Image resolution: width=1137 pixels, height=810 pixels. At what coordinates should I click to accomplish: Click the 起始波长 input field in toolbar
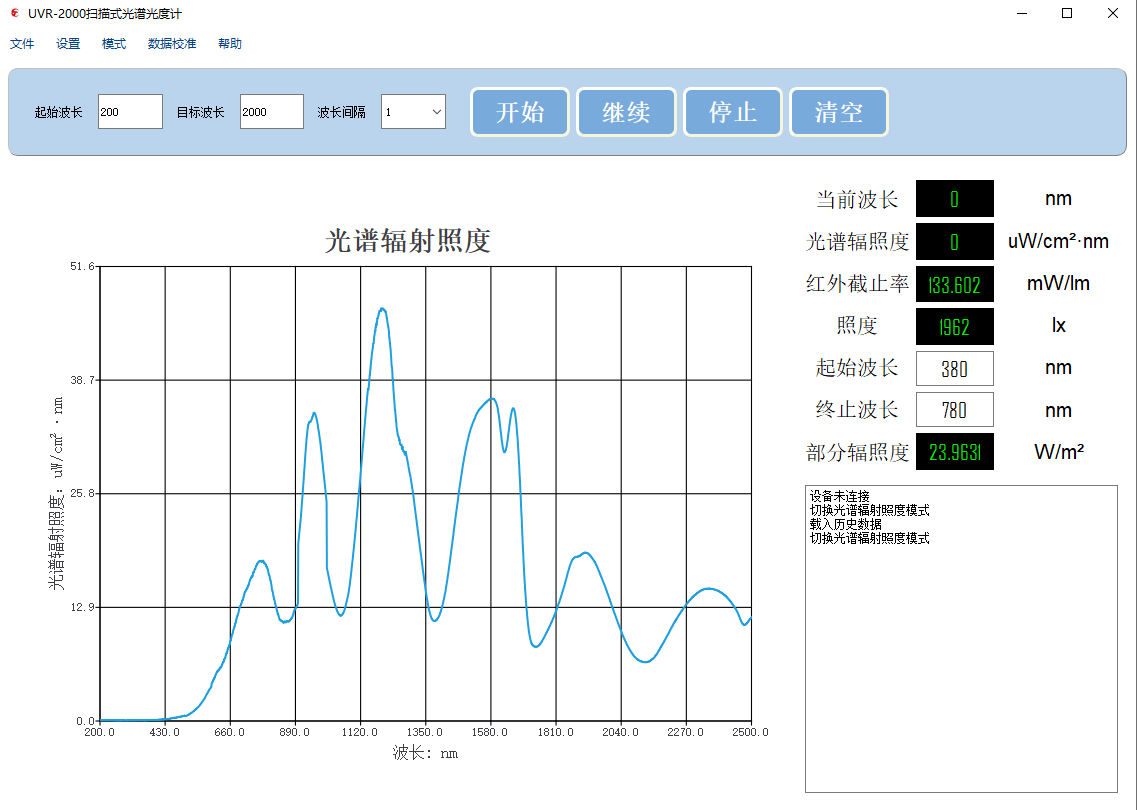coord(131,112)
